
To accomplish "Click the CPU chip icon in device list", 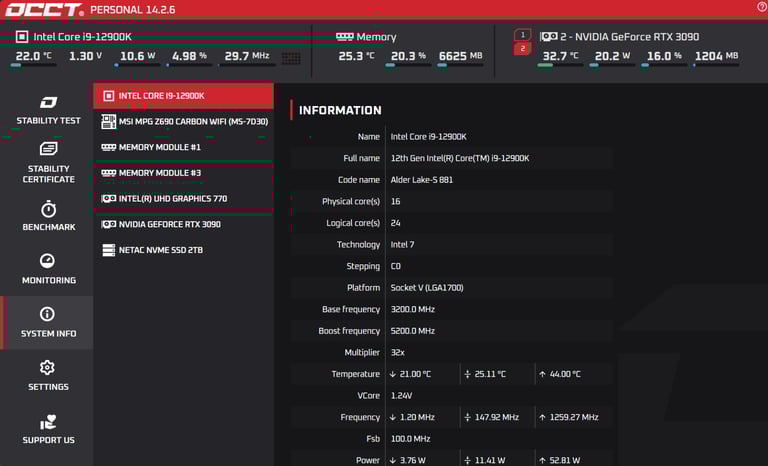I will click(x=108, y=96).
